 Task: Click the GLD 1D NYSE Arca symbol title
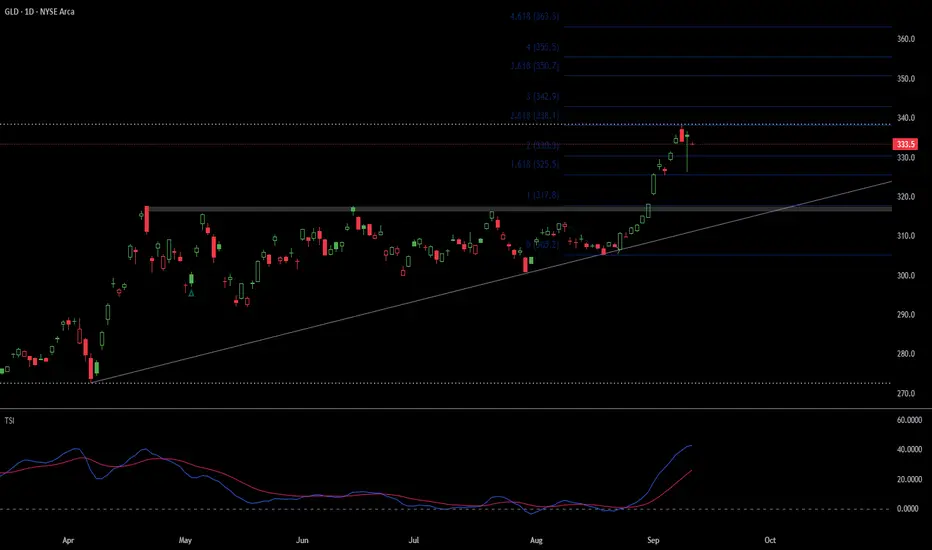click(39, 11)
